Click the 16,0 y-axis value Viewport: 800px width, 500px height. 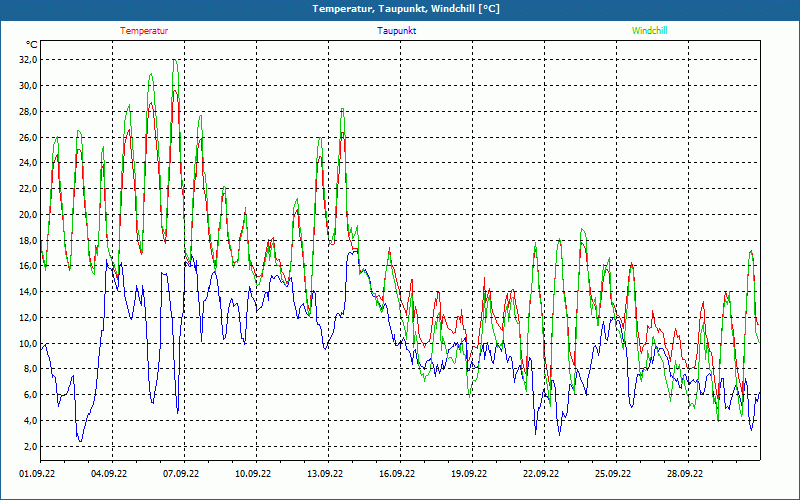(28, 266)
